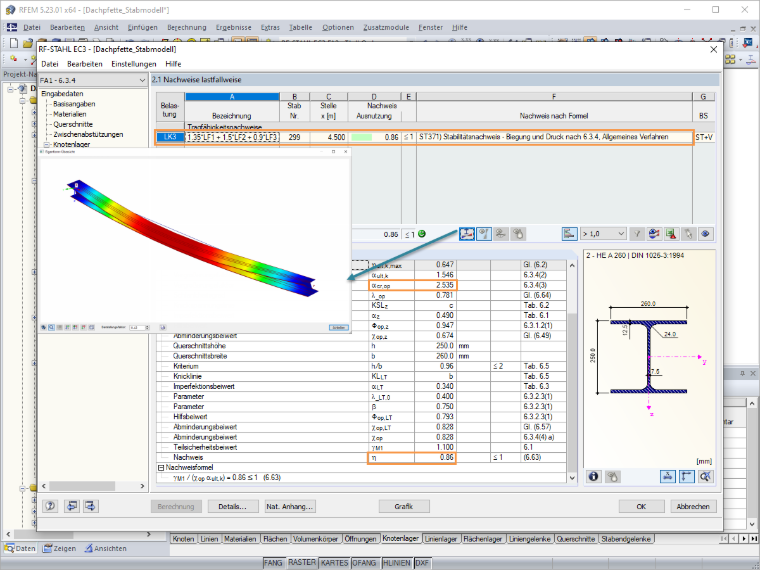
Task: Toggle OFANG object snap in status bar
Action: (x=365, y=563)
